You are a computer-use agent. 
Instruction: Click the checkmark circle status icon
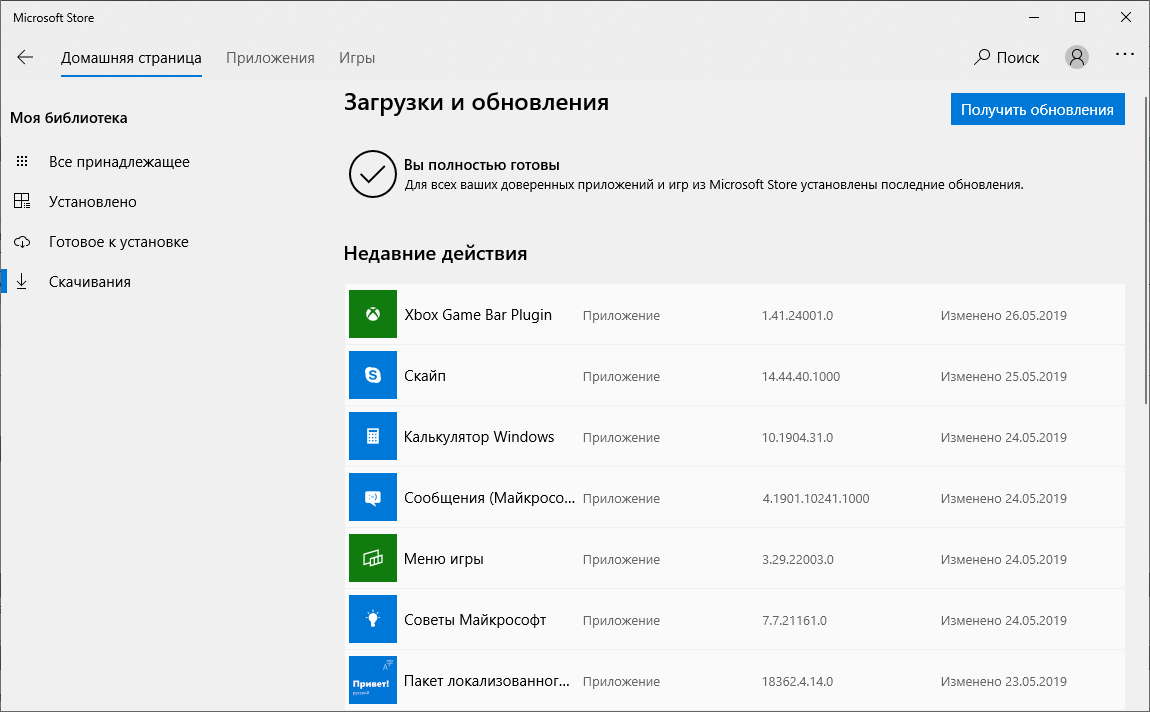pos(373,174)
